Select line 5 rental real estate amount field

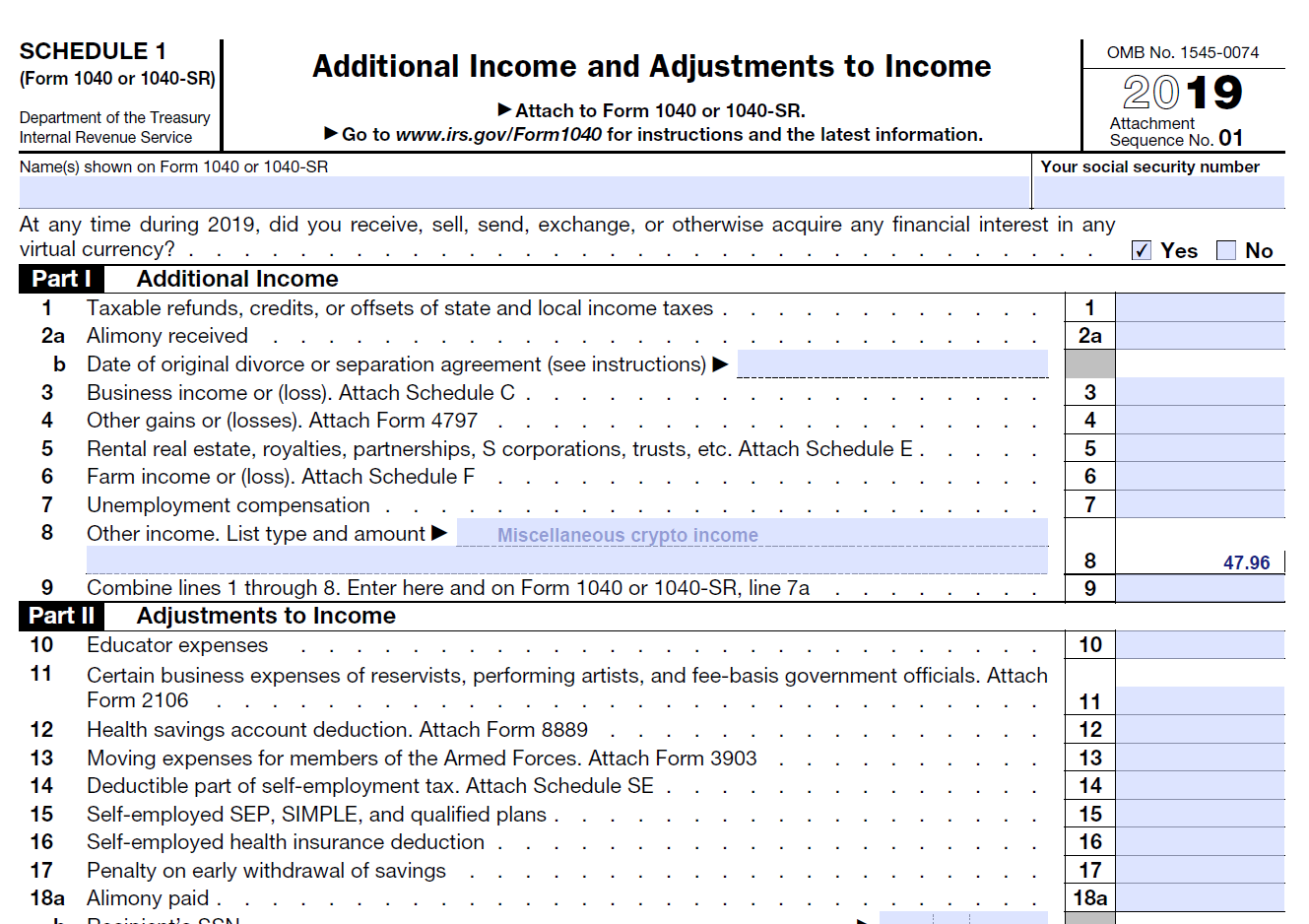1200,448
